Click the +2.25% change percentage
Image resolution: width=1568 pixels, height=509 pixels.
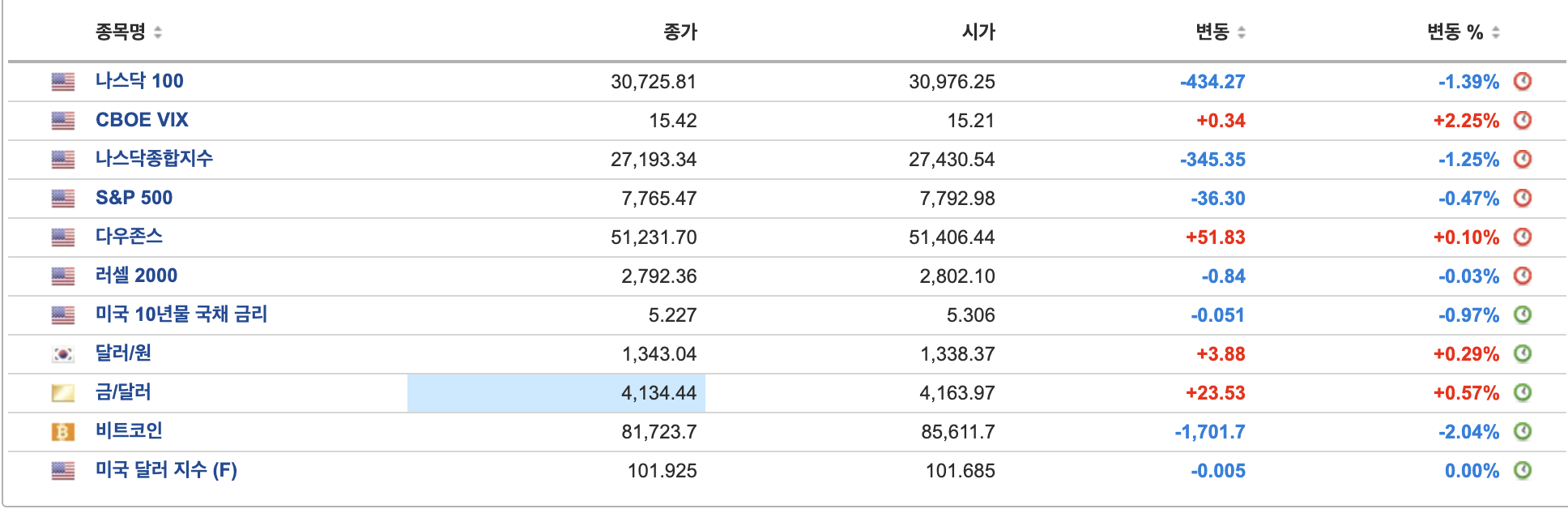point(1466,121)
